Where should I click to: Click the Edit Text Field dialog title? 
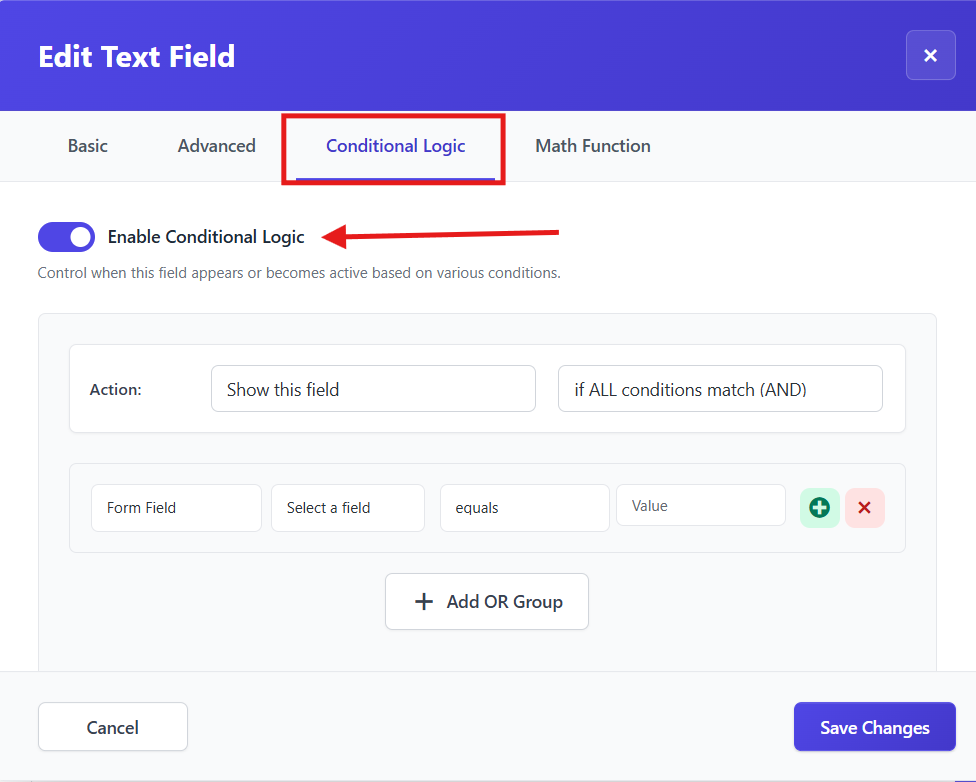coord(136,57)
